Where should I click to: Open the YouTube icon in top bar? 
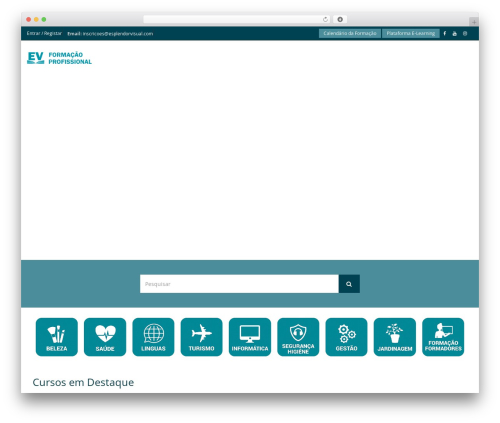tap(454, 33)
